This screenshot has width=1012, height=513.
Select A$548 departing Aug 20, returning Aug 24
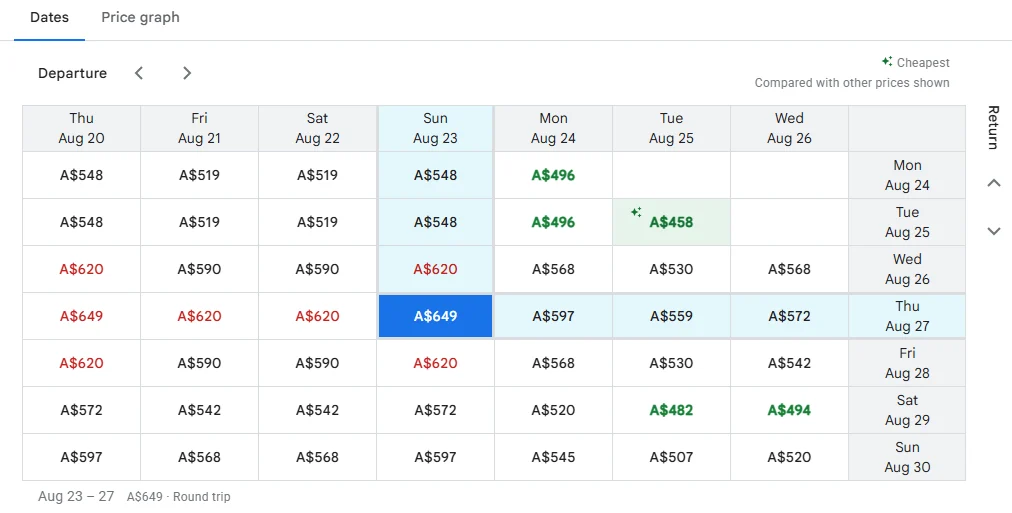coord(81,175)
